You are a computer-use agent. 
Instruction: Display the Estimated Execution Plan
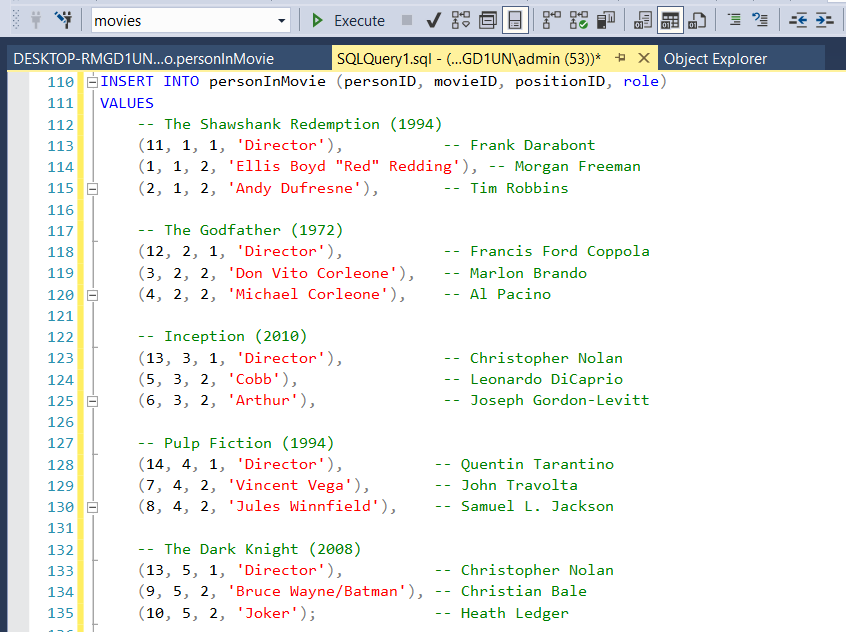click(x=461, y=21)
